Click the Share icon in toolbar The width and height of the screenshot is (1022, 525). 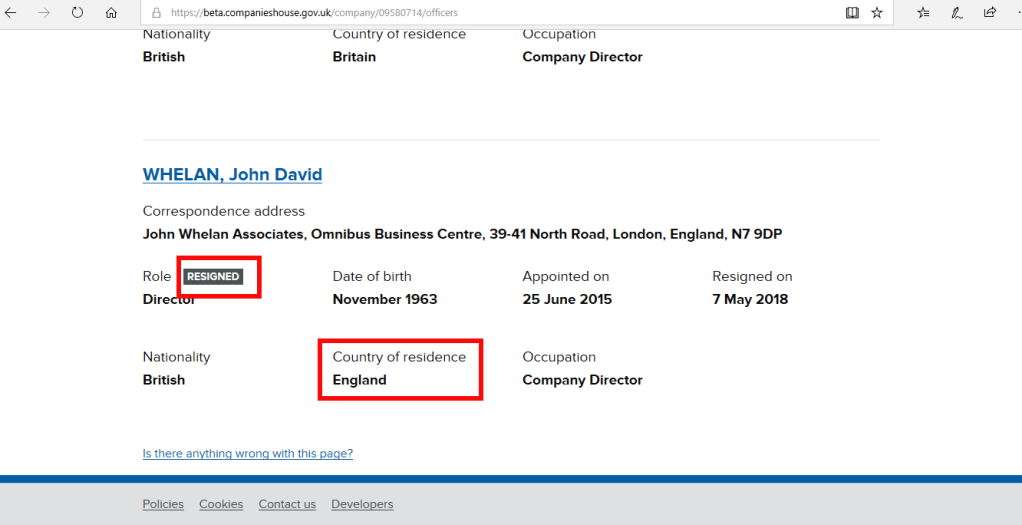click(x=990, y=13)
